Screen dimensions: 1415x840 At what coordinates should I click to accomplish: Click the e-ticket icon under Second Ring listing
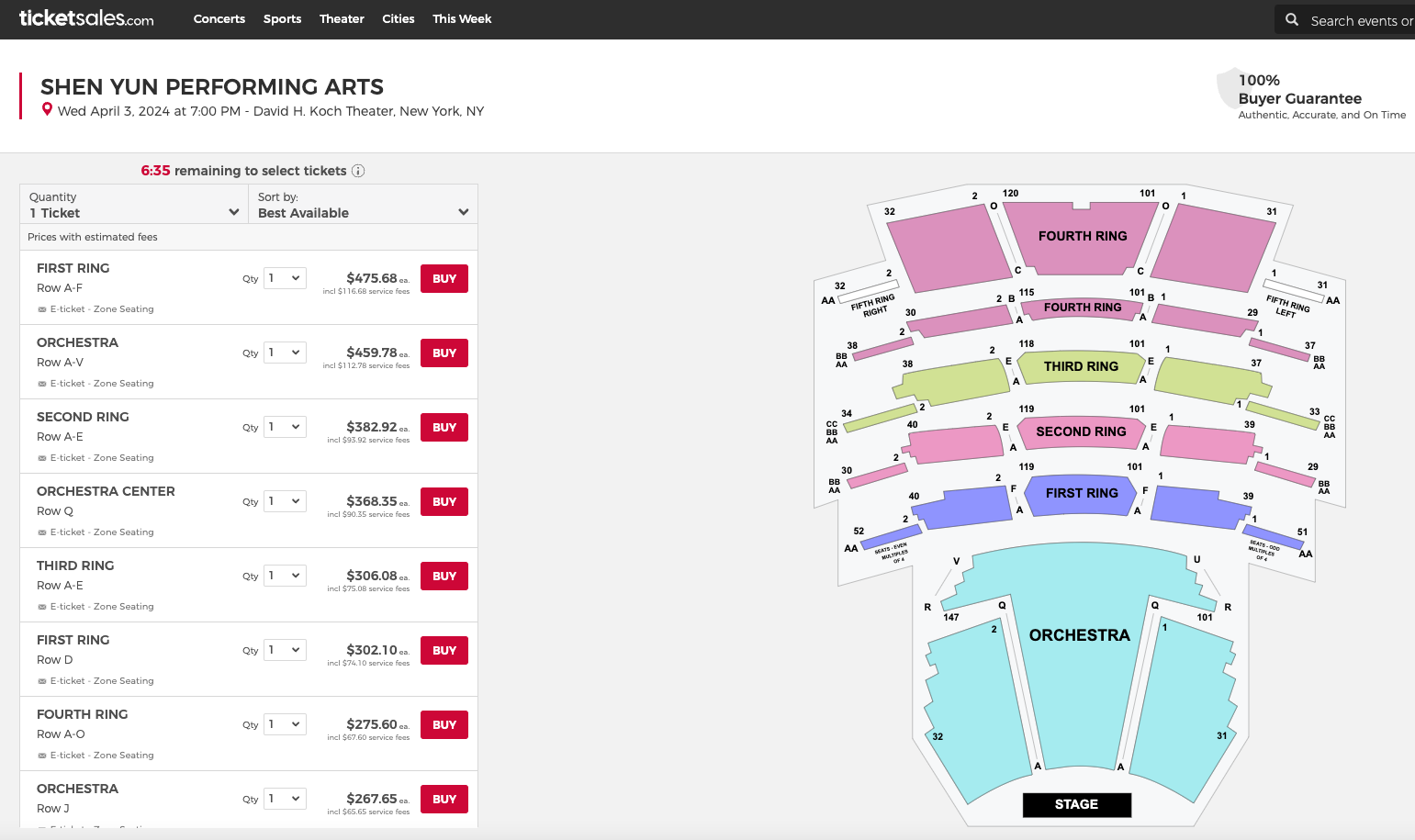tap(41, 458)
